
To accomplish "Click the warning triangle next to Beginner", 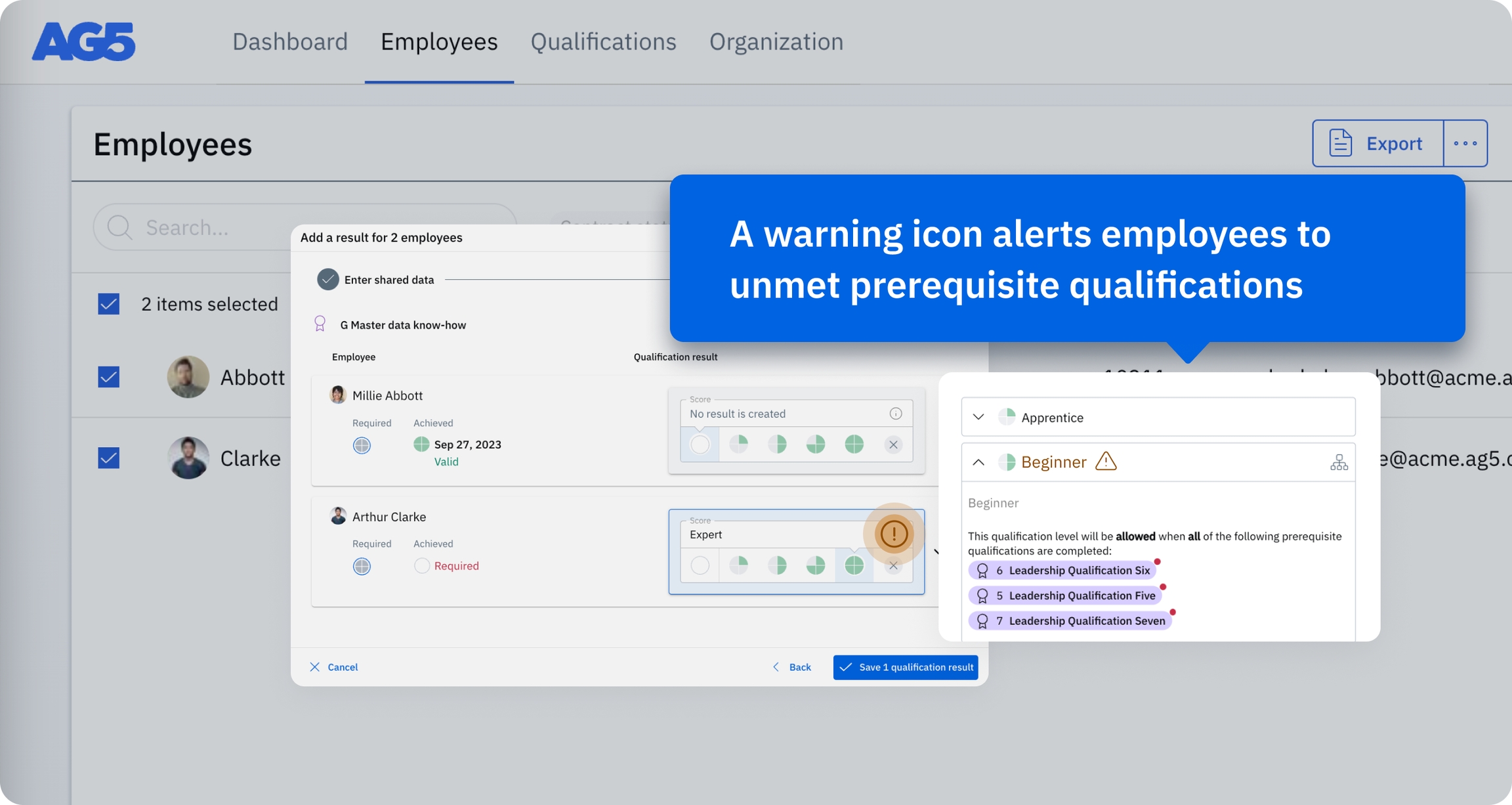I will point(1106,462).
